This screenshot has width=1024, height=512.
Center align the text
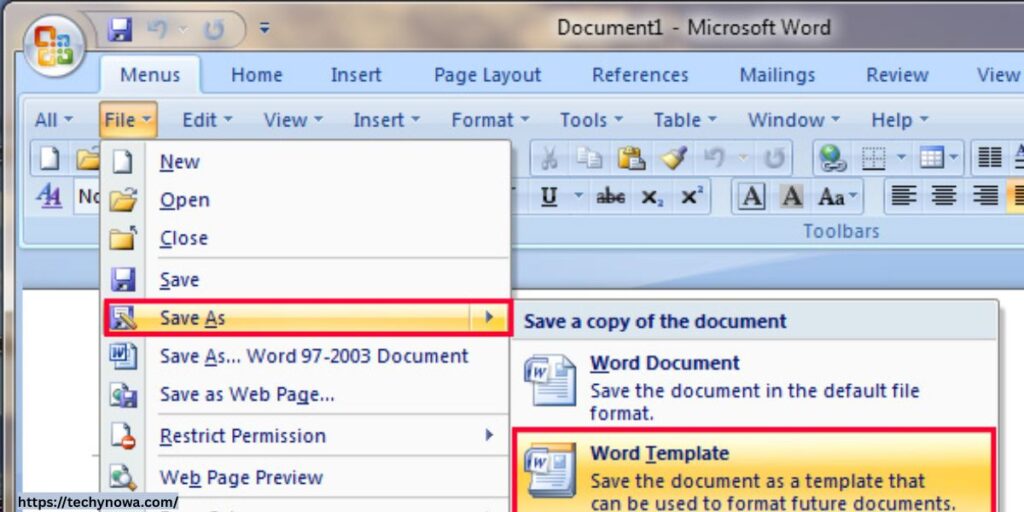tap(944, 196)
